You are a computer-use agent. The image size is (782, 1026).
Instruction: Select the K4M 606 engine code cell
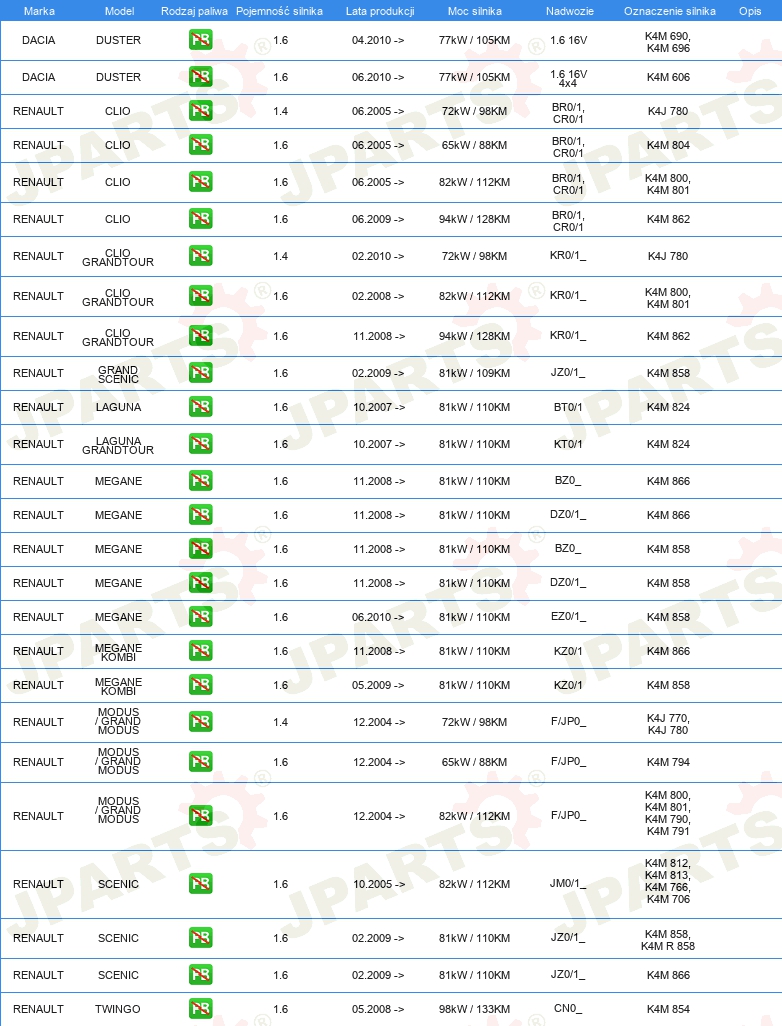coord(668,77)
